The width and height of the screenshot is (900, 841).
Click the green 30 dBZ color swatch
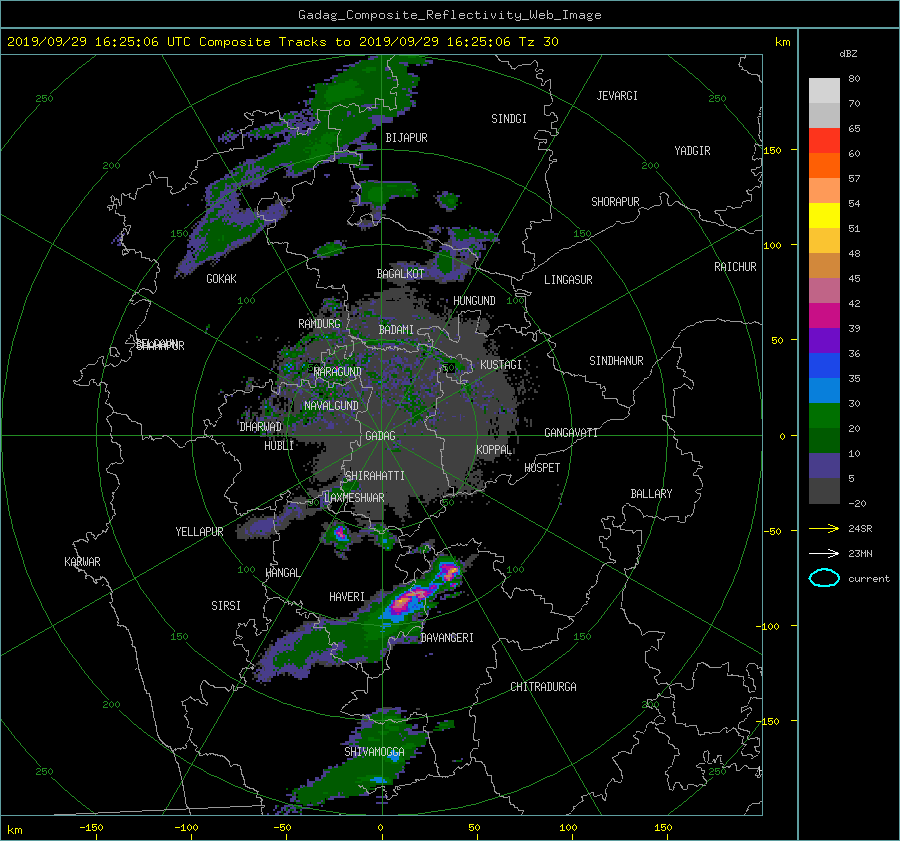point(824,415)
